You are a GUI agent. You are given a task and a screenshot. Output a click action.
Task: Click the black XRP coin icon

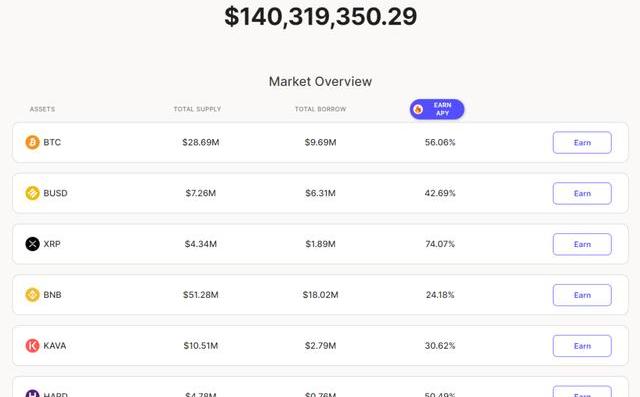33,244
